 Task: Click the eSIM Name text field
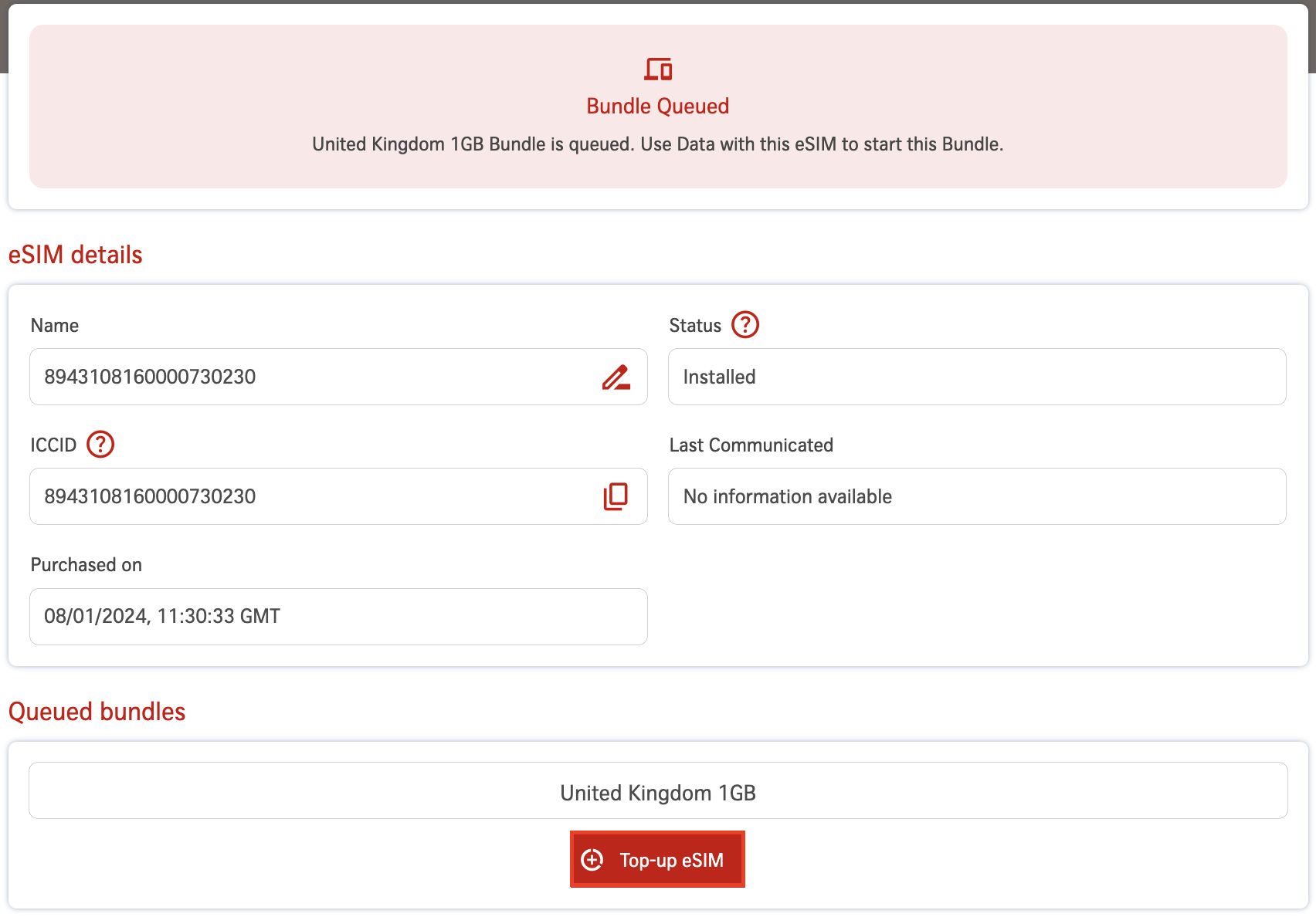309,377
